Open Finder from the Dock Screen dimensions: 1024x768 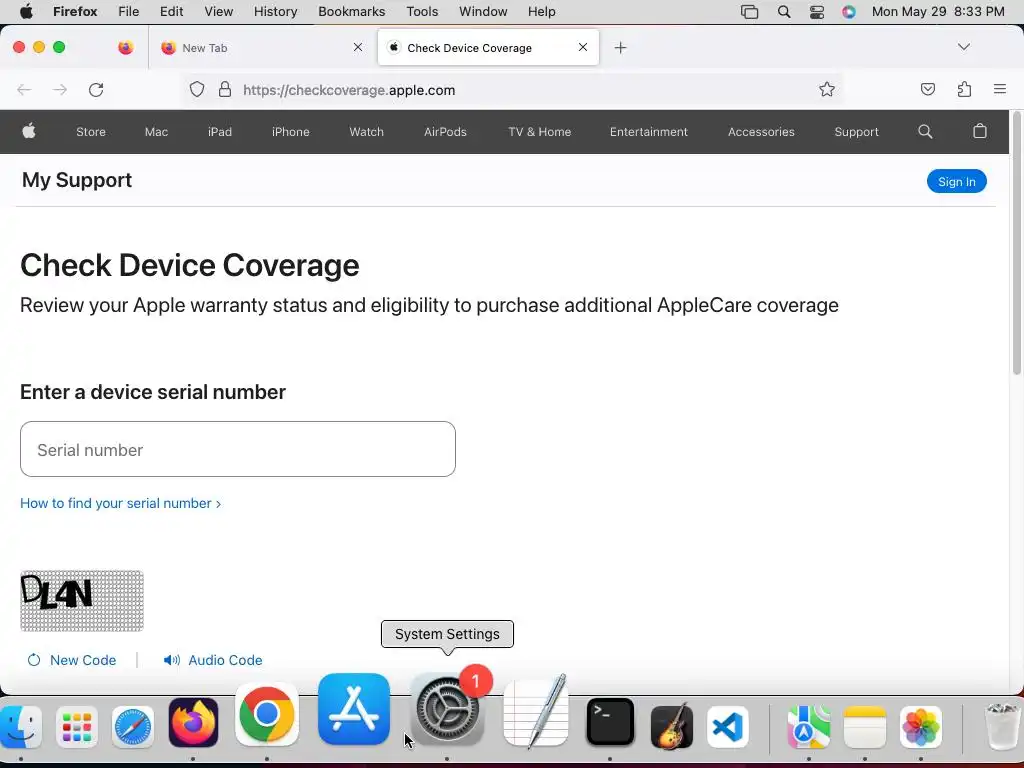tap(21, 726)
